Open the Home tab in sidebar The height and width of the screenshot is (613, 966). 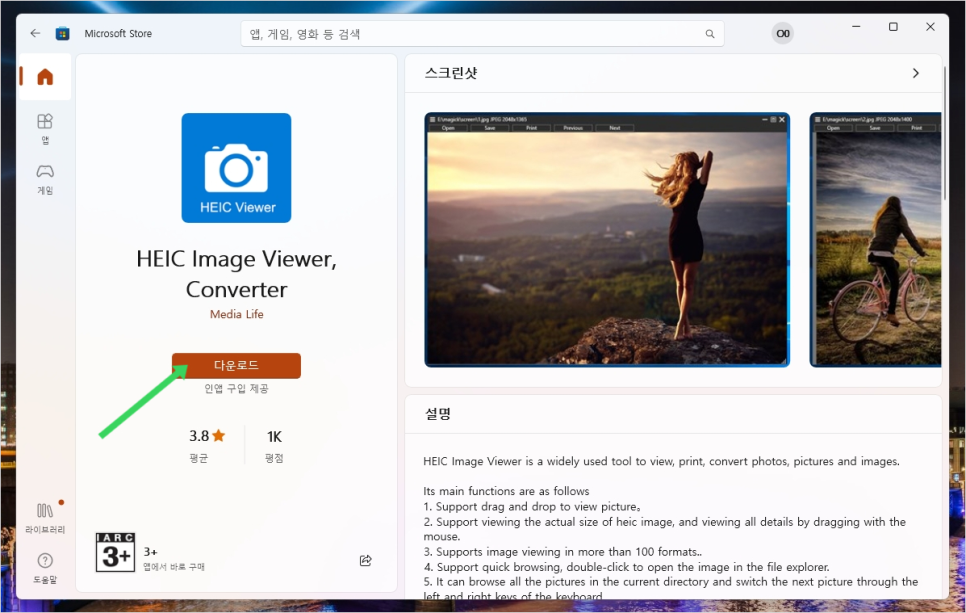tap(45, 77)
